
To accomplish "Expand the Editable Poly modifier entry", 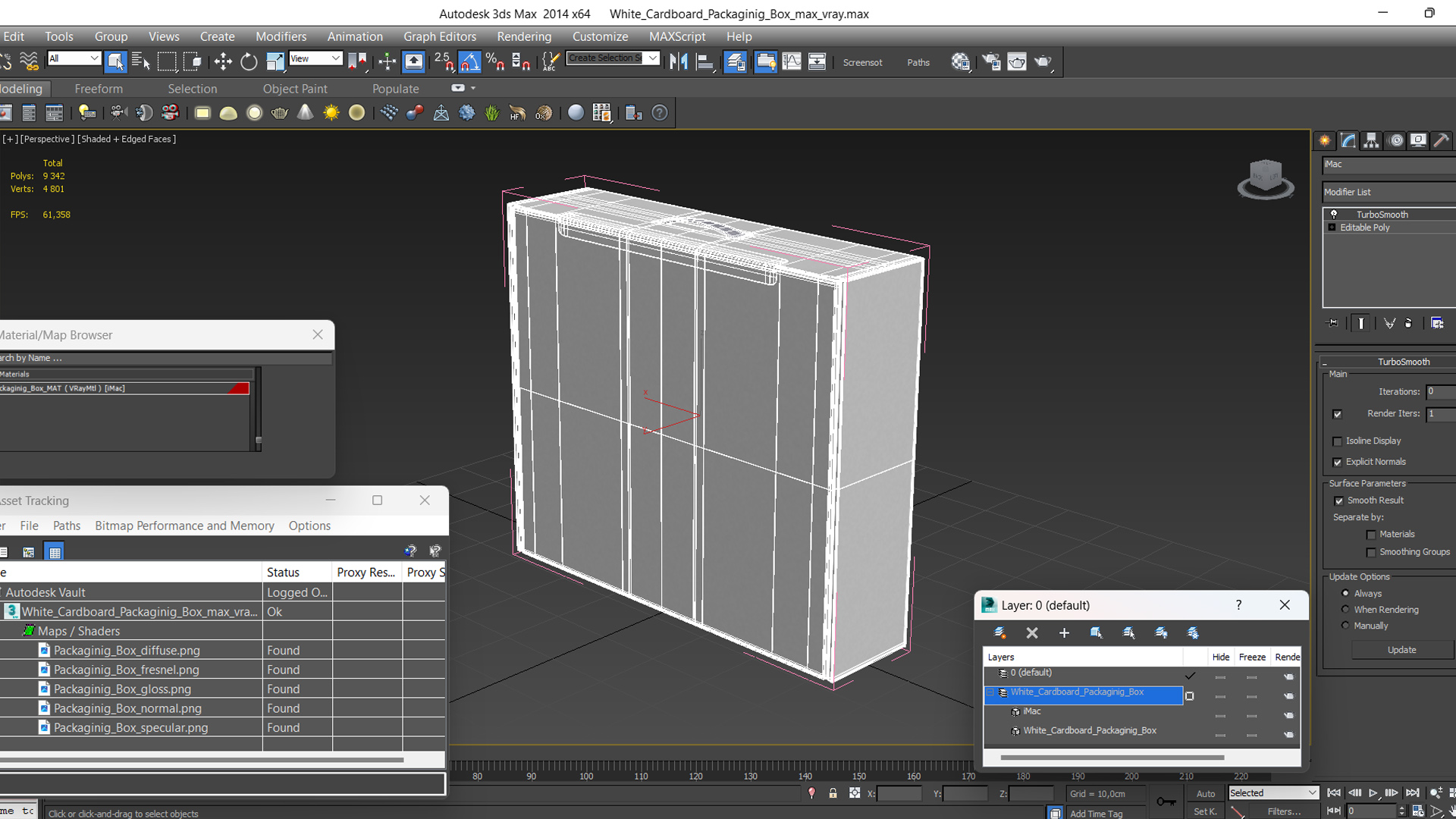I will tap(1332, 227).
